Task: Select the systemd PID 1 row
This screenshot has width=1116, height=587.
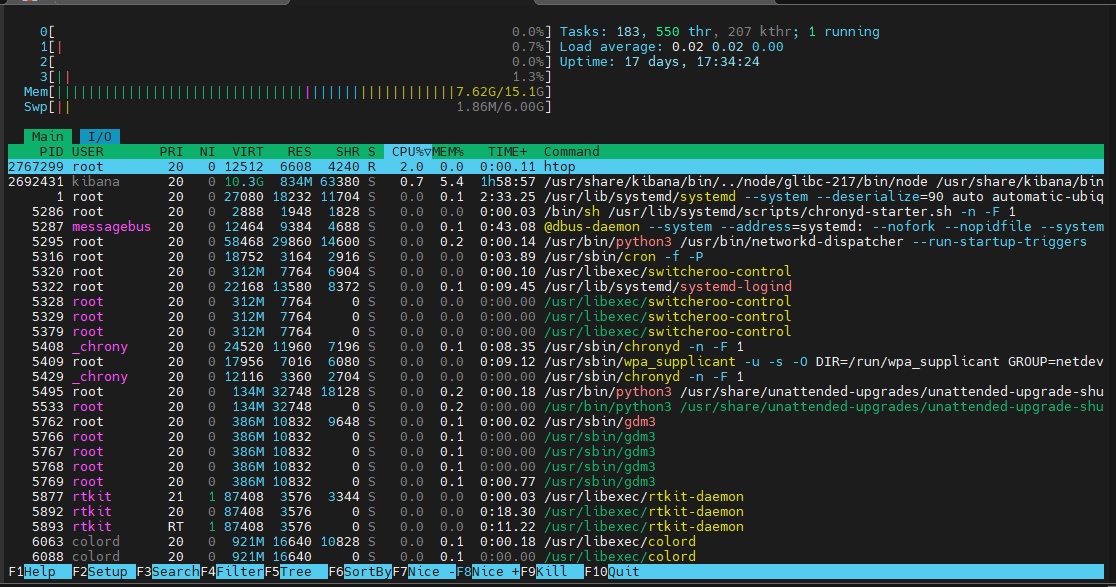Action: click(556, 196)
